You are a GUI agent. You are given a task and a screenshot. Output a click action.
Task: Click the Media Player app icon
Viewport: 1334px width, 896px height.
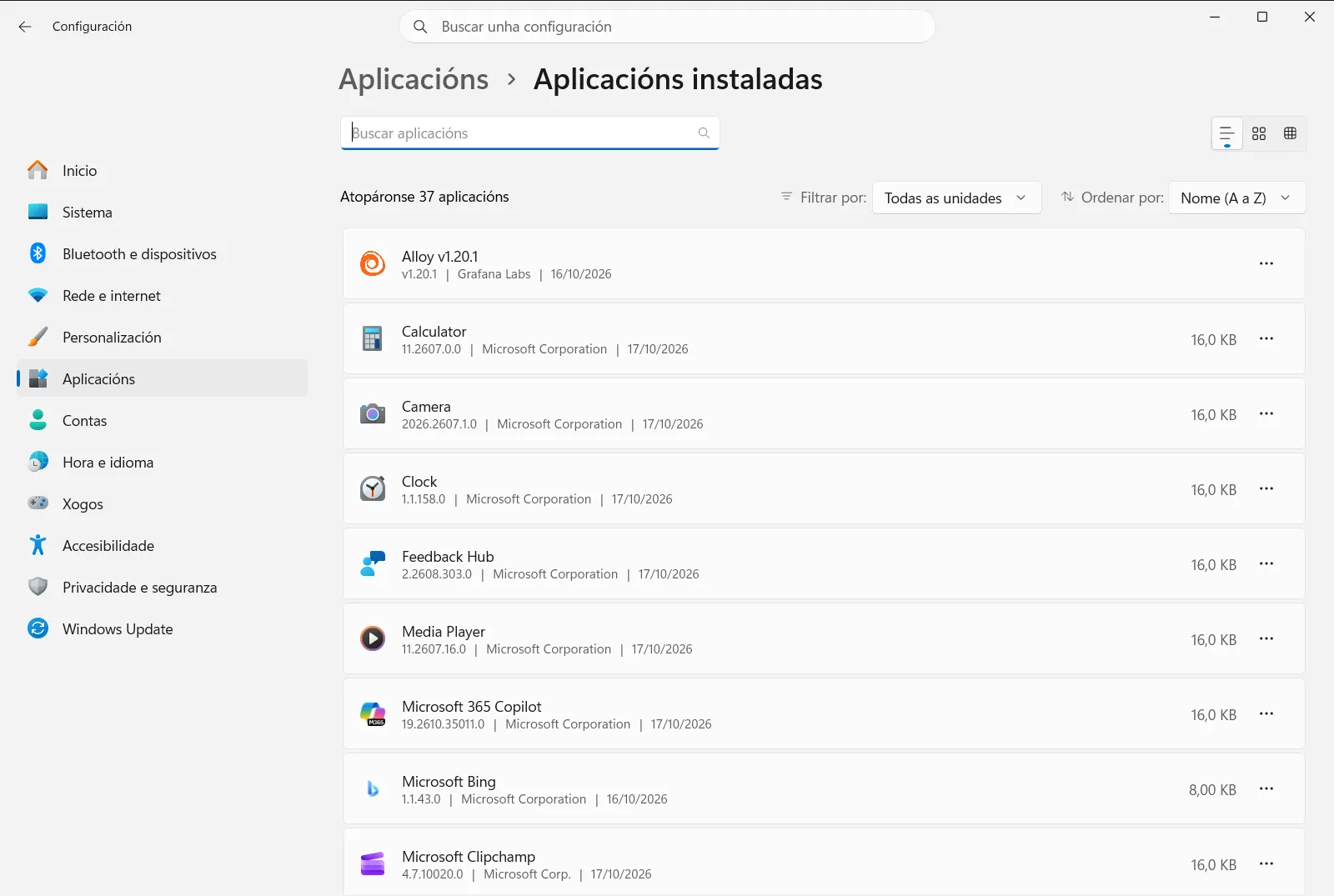click(373, 638)
